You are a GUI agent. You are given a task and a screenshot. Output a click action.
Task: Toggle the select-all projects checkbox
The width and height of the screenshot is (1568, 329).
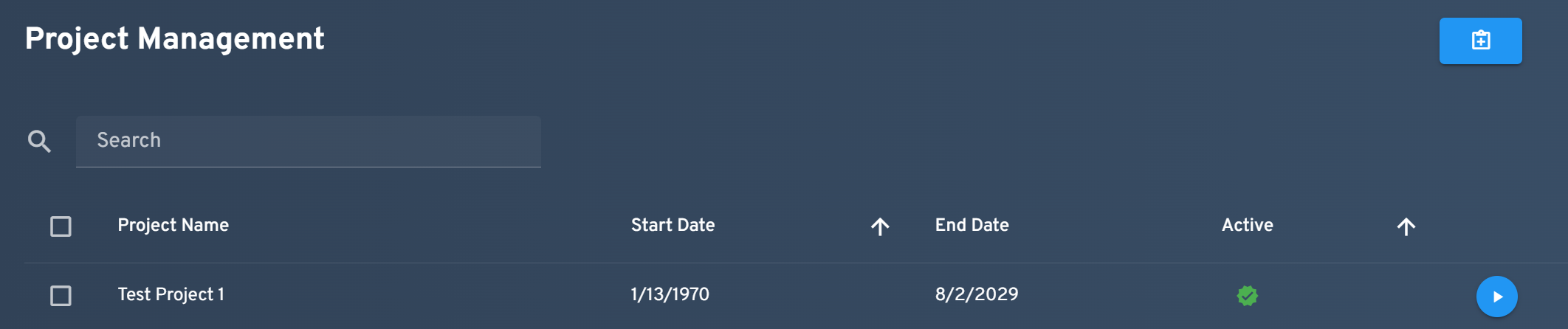pos(61,226)
